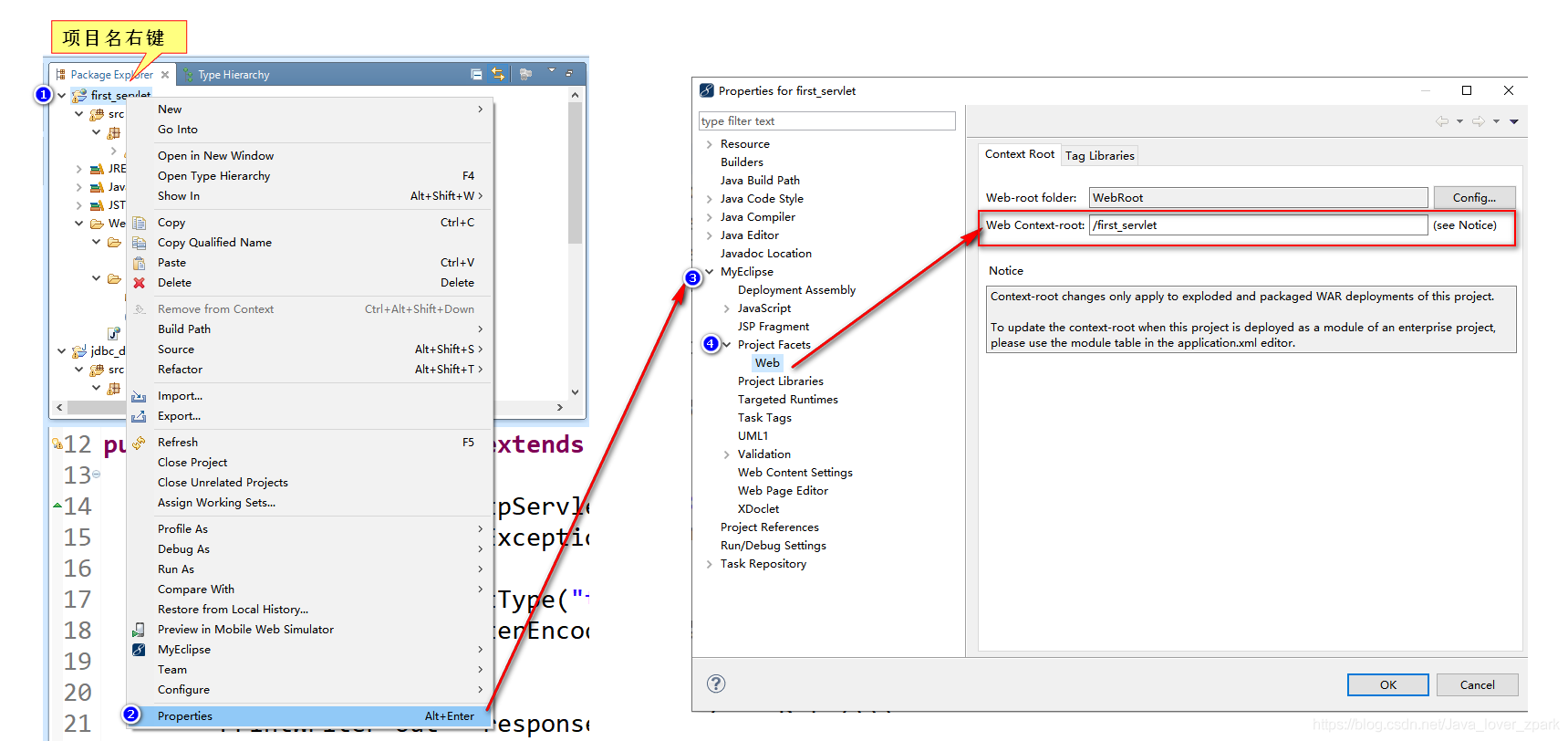Collapse the MyEclipse node in Properties
Image resolution: width=1568 pixels, height=741 pixels.
[x=709, y=272]
